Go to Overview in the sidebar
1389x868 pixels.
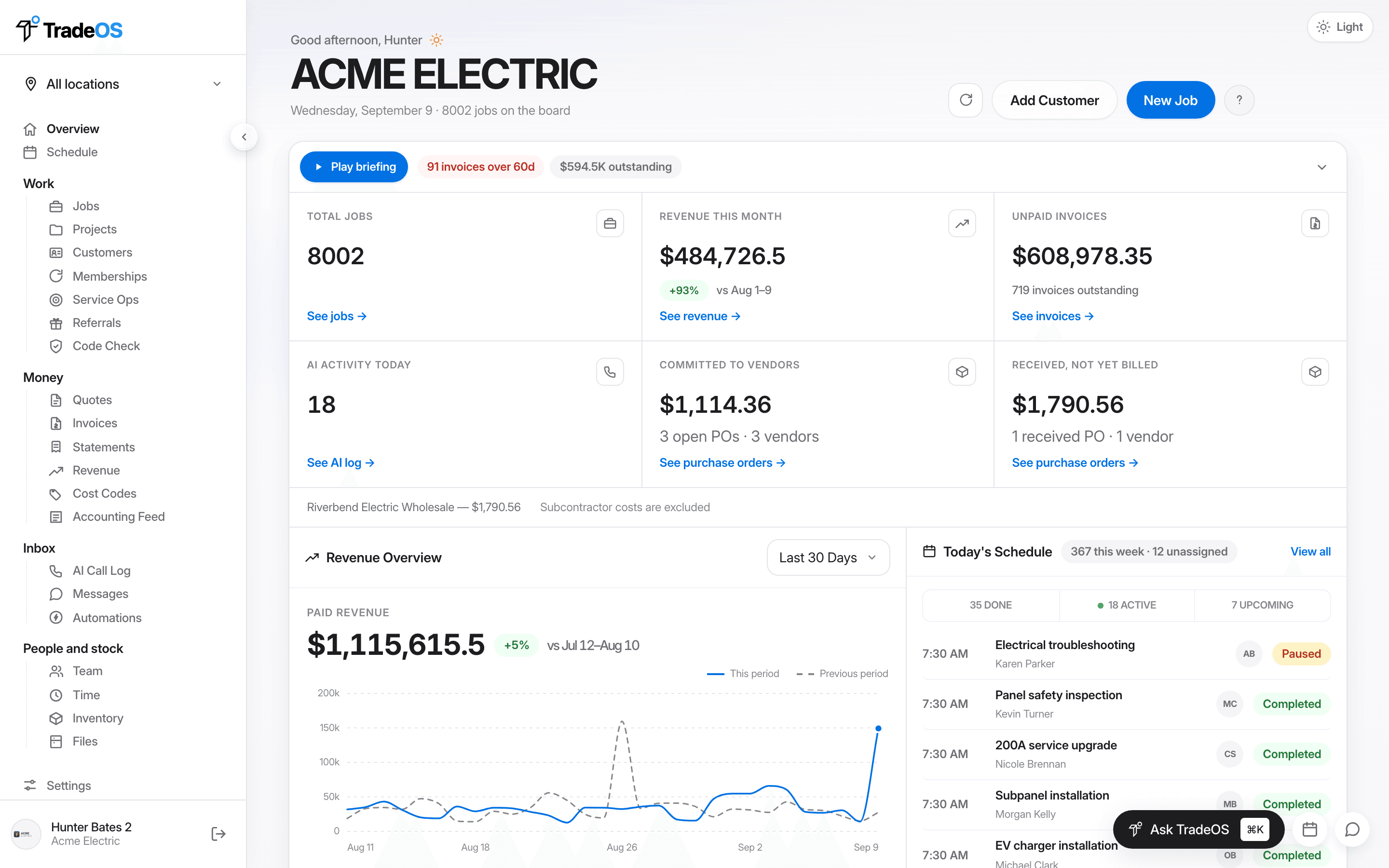click(61, 129)
